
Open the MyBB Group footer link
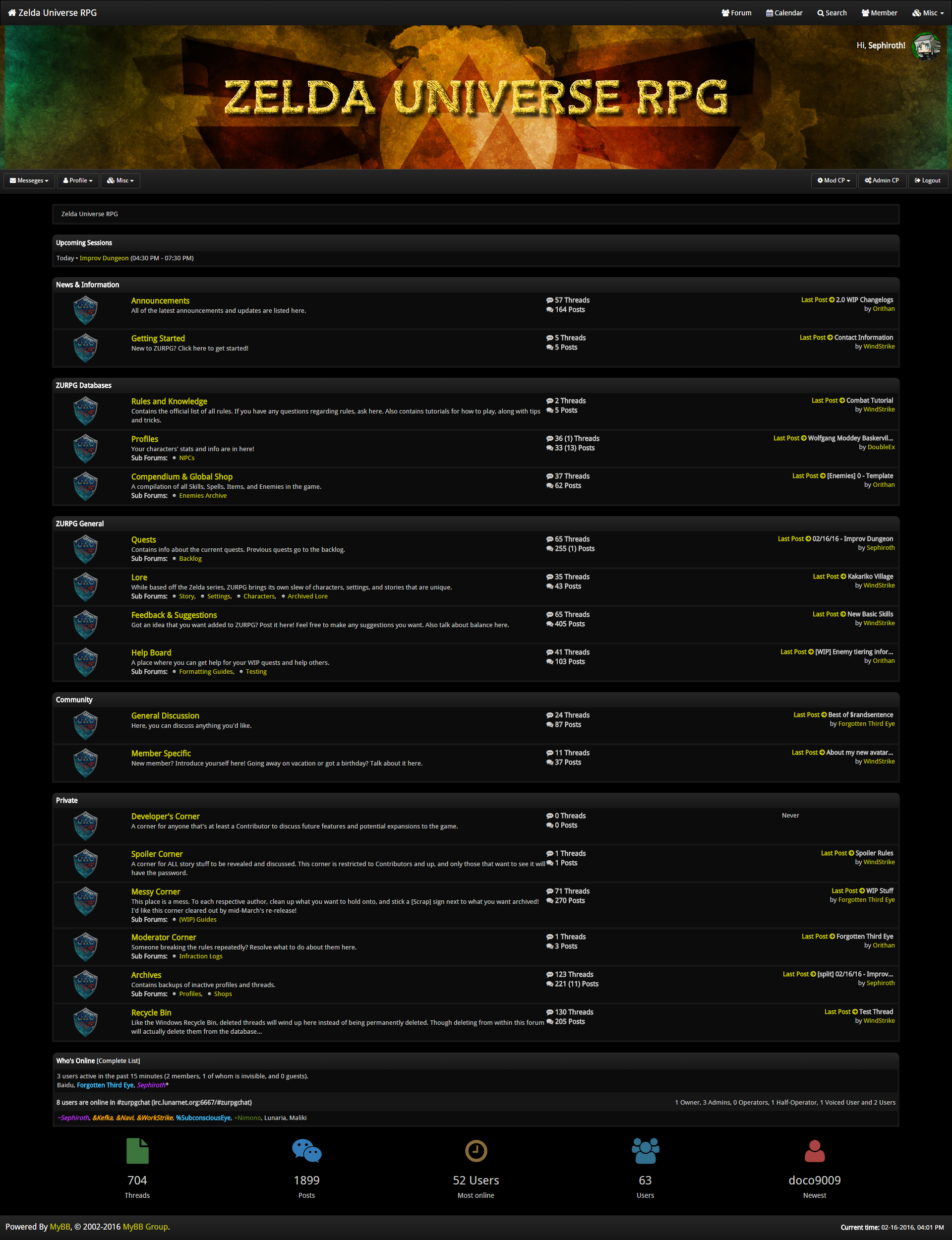(x=146, y=1227)
